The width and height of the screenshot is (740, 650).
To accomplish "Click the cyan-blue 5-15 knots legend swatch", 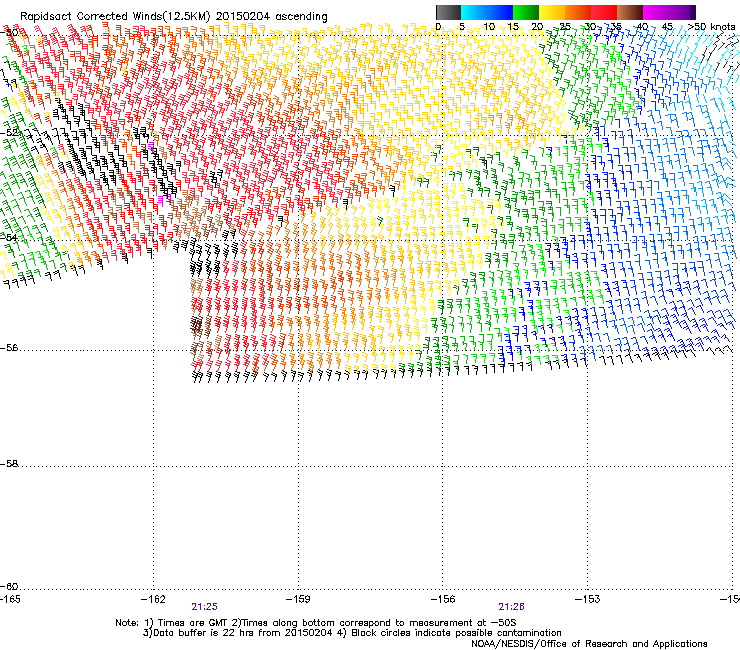I will (x=487, y=12).
